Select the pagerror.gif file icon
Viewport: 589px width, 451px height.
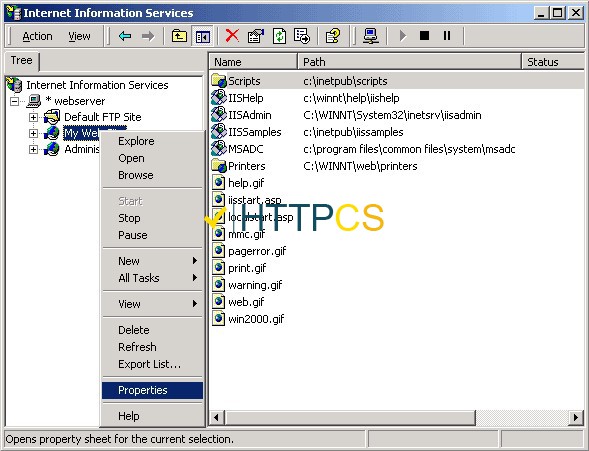(219, 251)
